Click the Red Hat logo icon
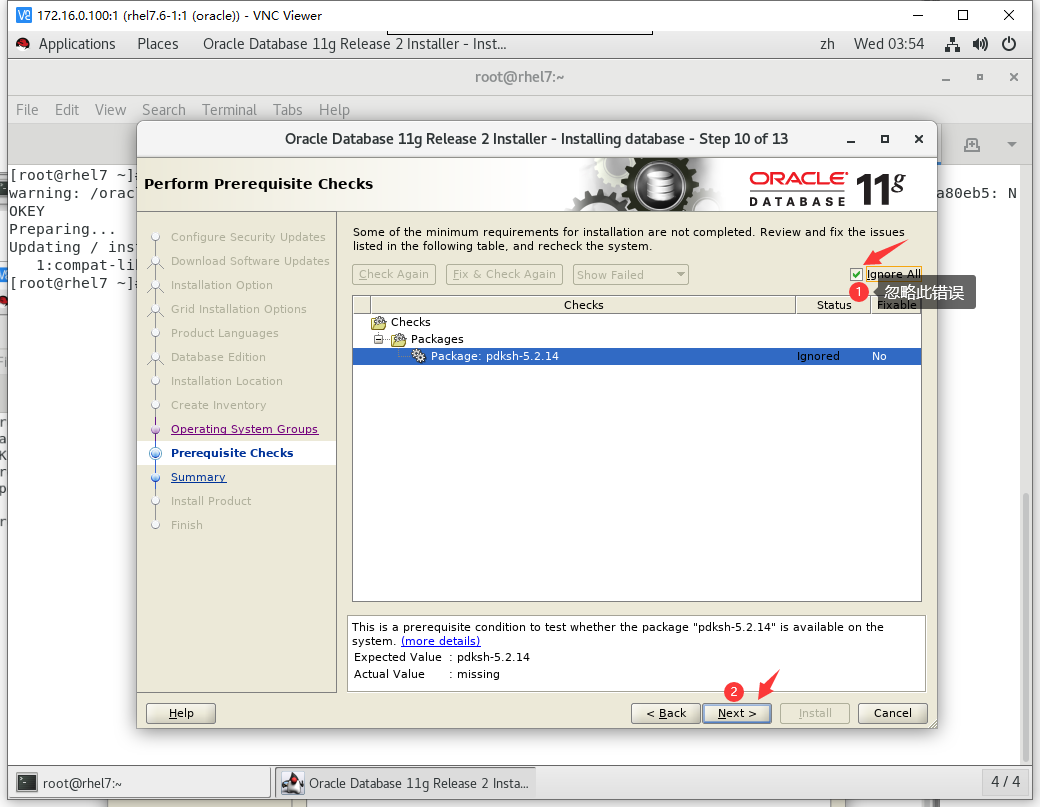 tap(23, 44)
